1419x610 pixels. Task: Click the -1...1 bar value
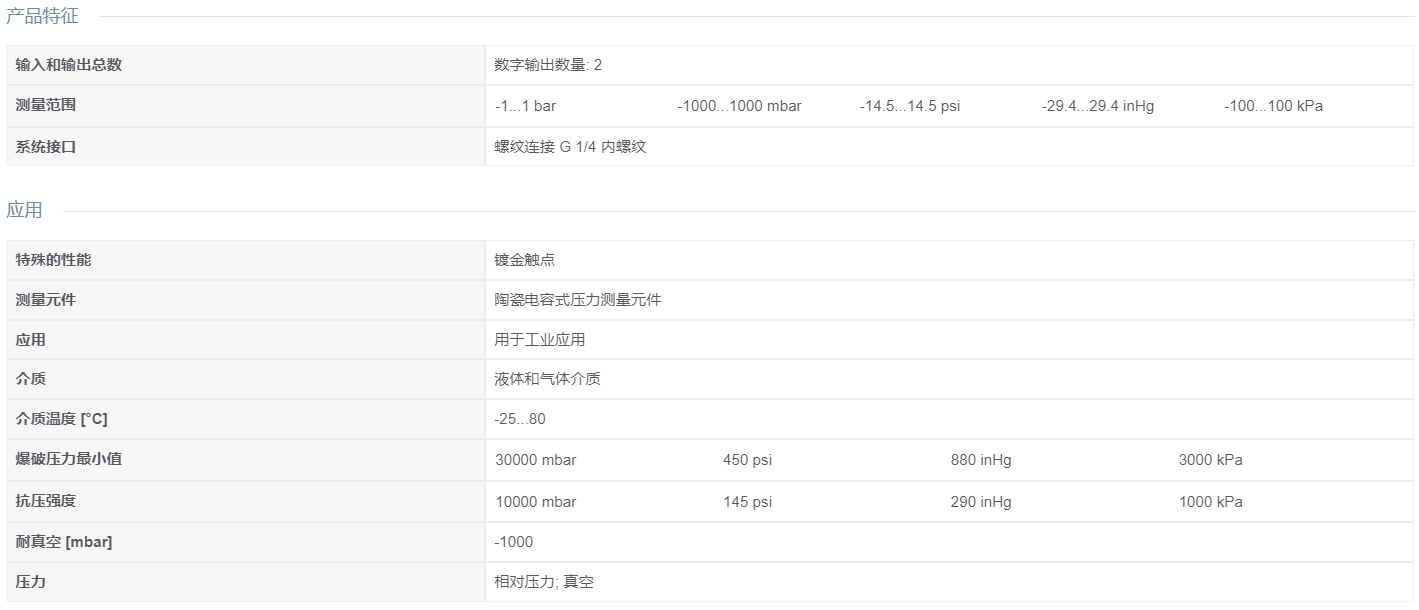coord(525,106)
